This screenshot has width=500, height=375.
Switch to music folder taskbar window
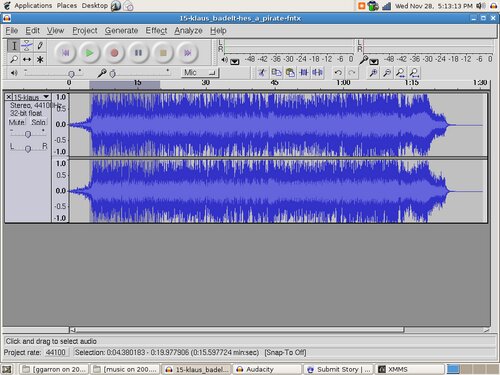coord(125,369)
